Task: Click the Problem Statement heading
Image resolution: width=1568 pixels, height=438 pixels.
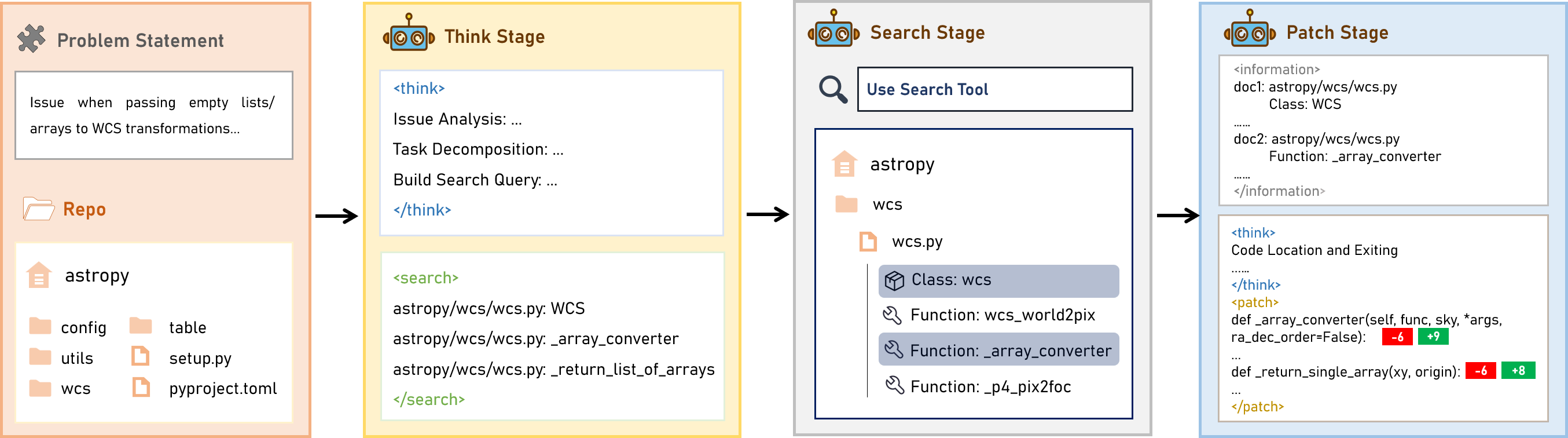Action: 140,40
